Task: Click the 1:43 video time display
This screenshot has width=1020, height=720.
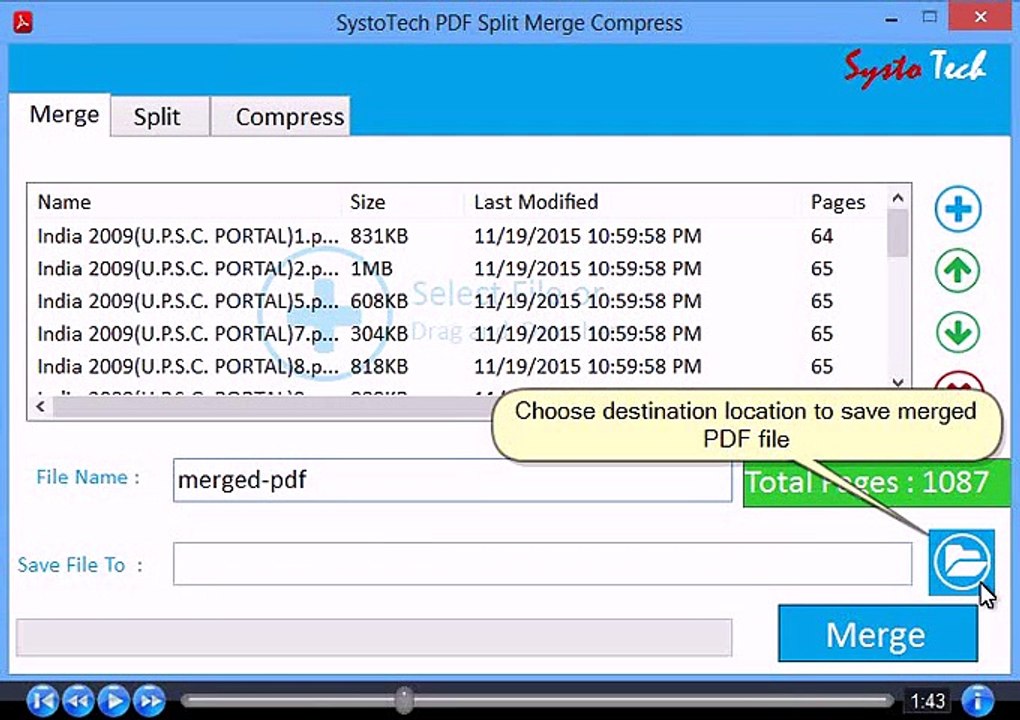Action: (928, 701)
